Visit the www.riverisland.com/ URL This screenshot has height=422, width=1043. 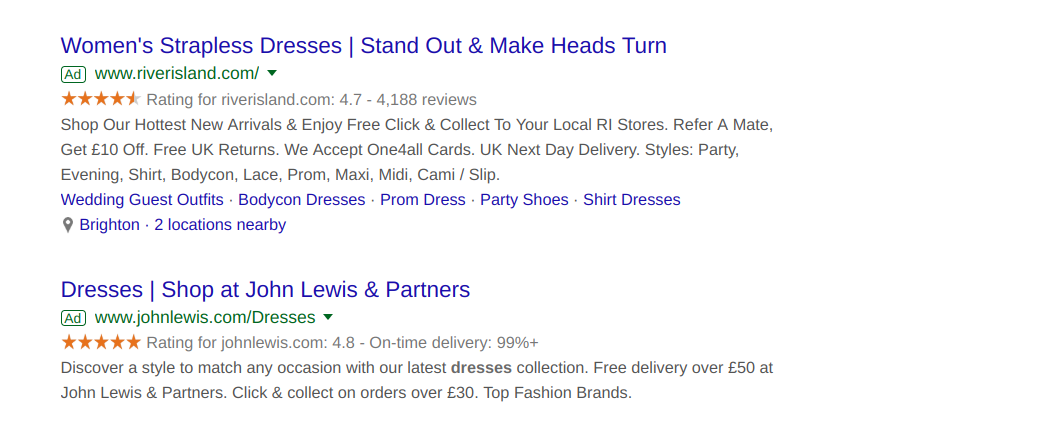(x=177, y=74)
